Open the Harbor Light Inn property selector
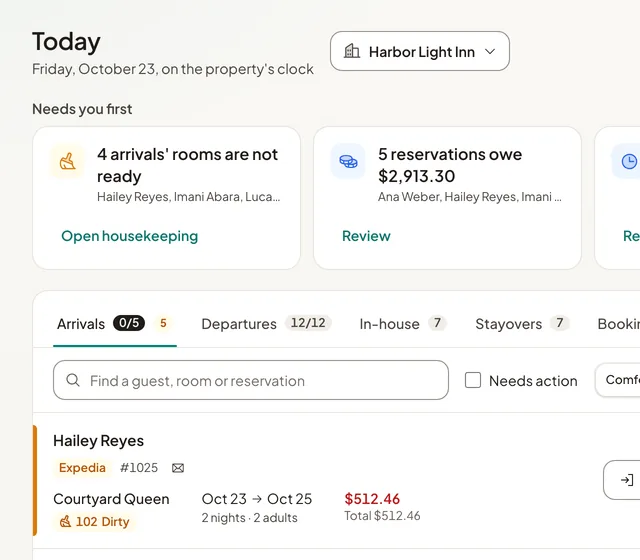The image size is (640, 560). click(420, 51)
